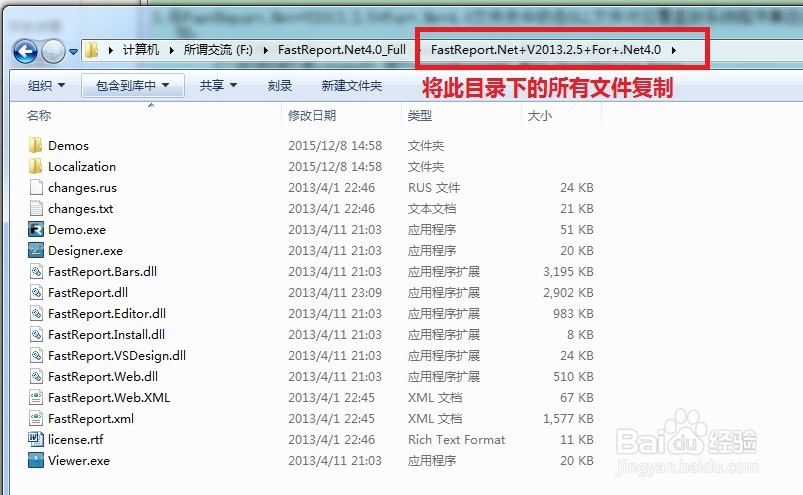The width and height of the screenshot is (803, 495).
Task: Click the changes.rus file name
Action: 82,188
